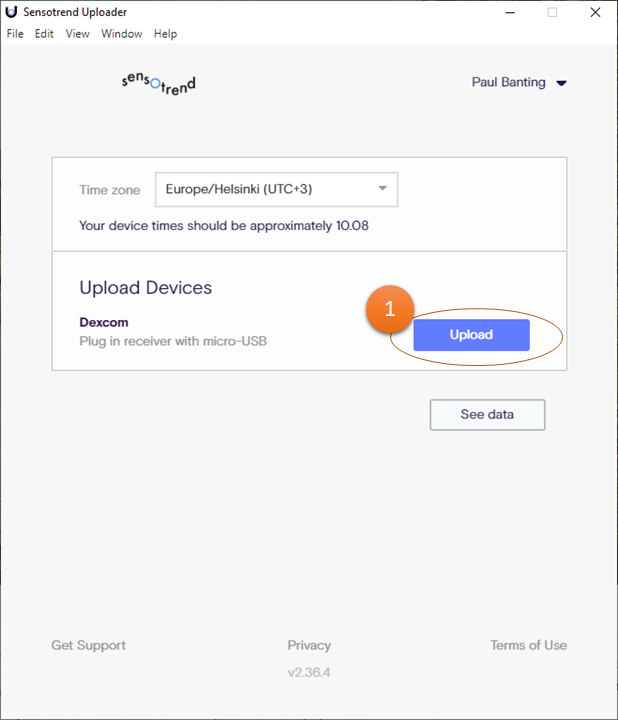
Task: Follow the Get Support link
Action: click(x=89, y=645)
